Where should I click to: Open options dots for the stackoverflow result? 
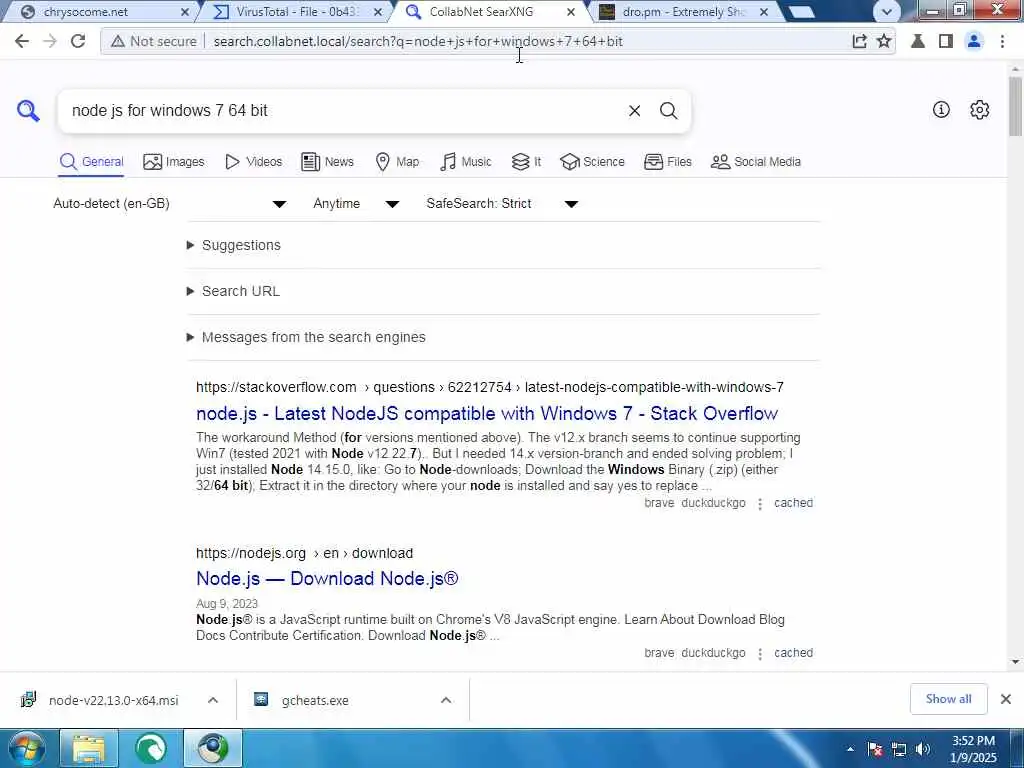[x=760, y=504]
